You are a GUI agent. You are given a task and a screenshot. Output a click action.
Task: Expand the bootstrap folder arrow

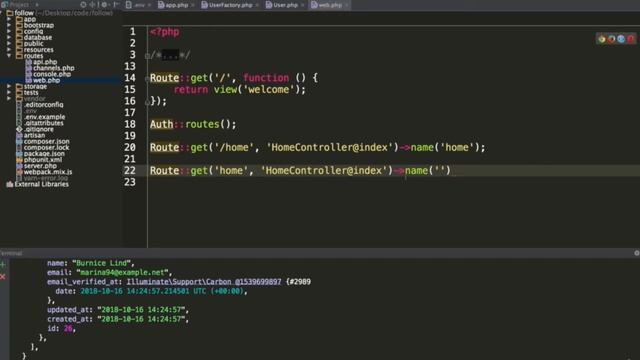pyautogui.click(x=9, y=25)
